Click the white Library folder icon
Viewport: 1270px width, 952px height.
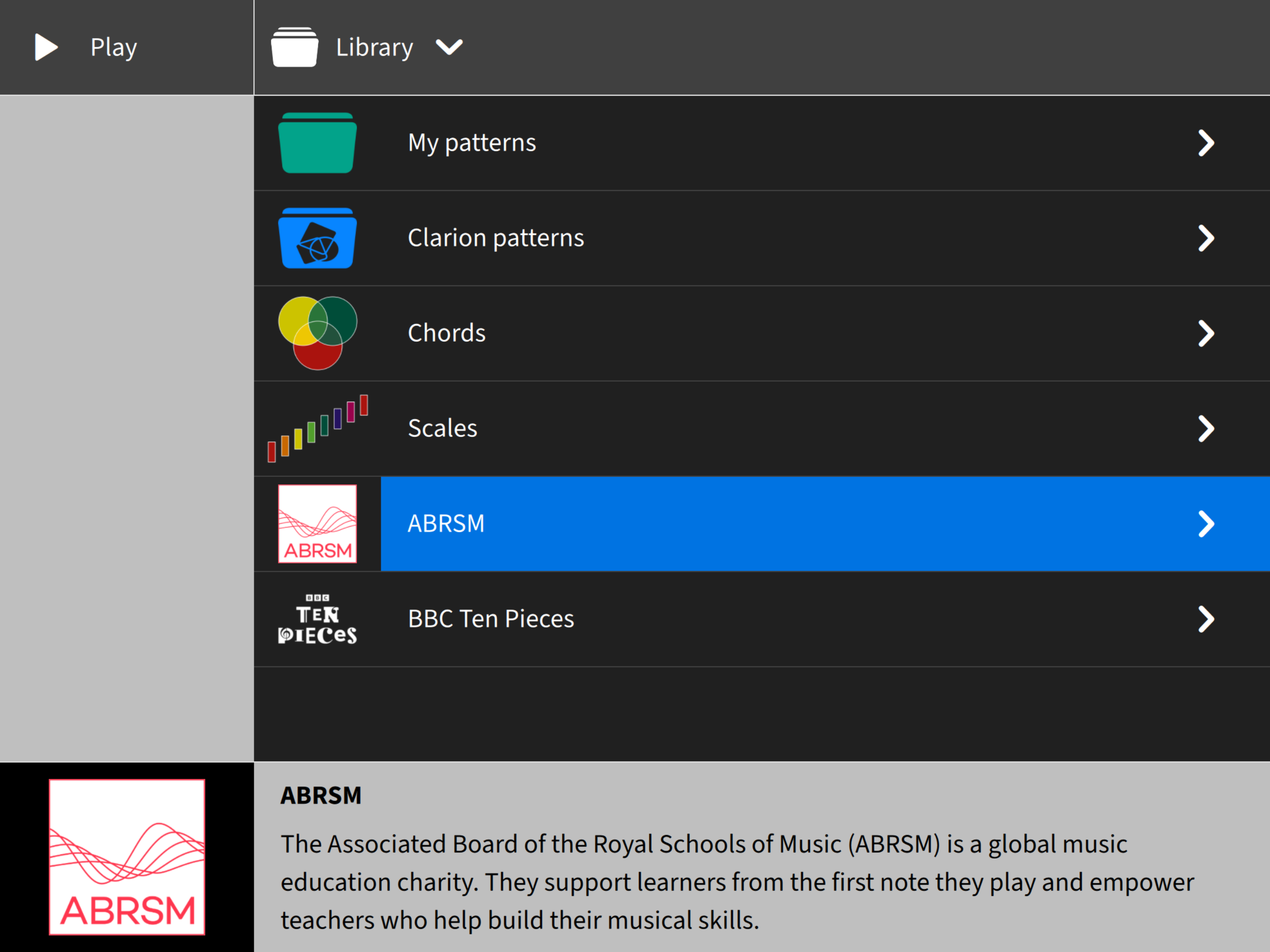295,47
